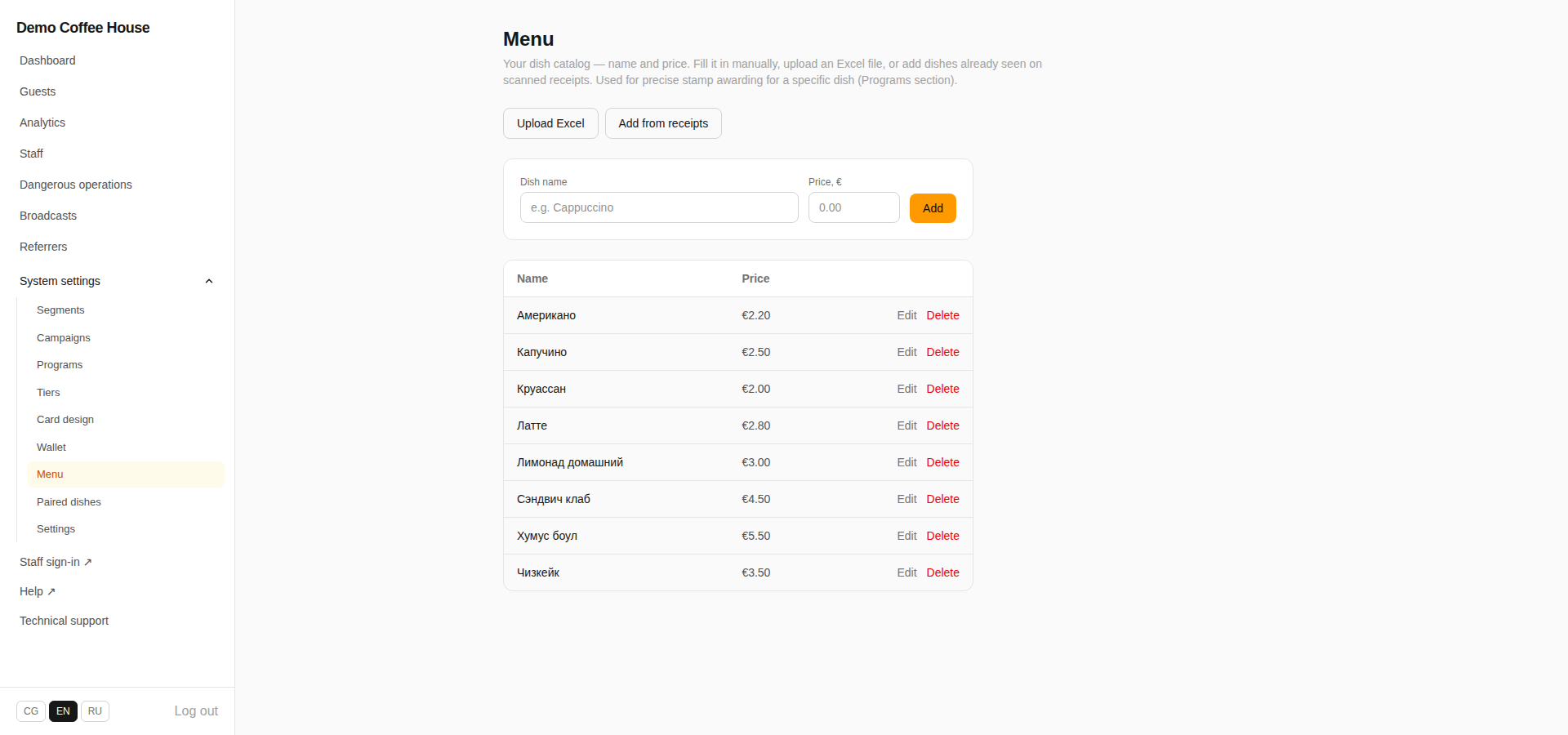Go to Programs settings
This screenshot has width=1568, height=735.
[x=60, y=365]
